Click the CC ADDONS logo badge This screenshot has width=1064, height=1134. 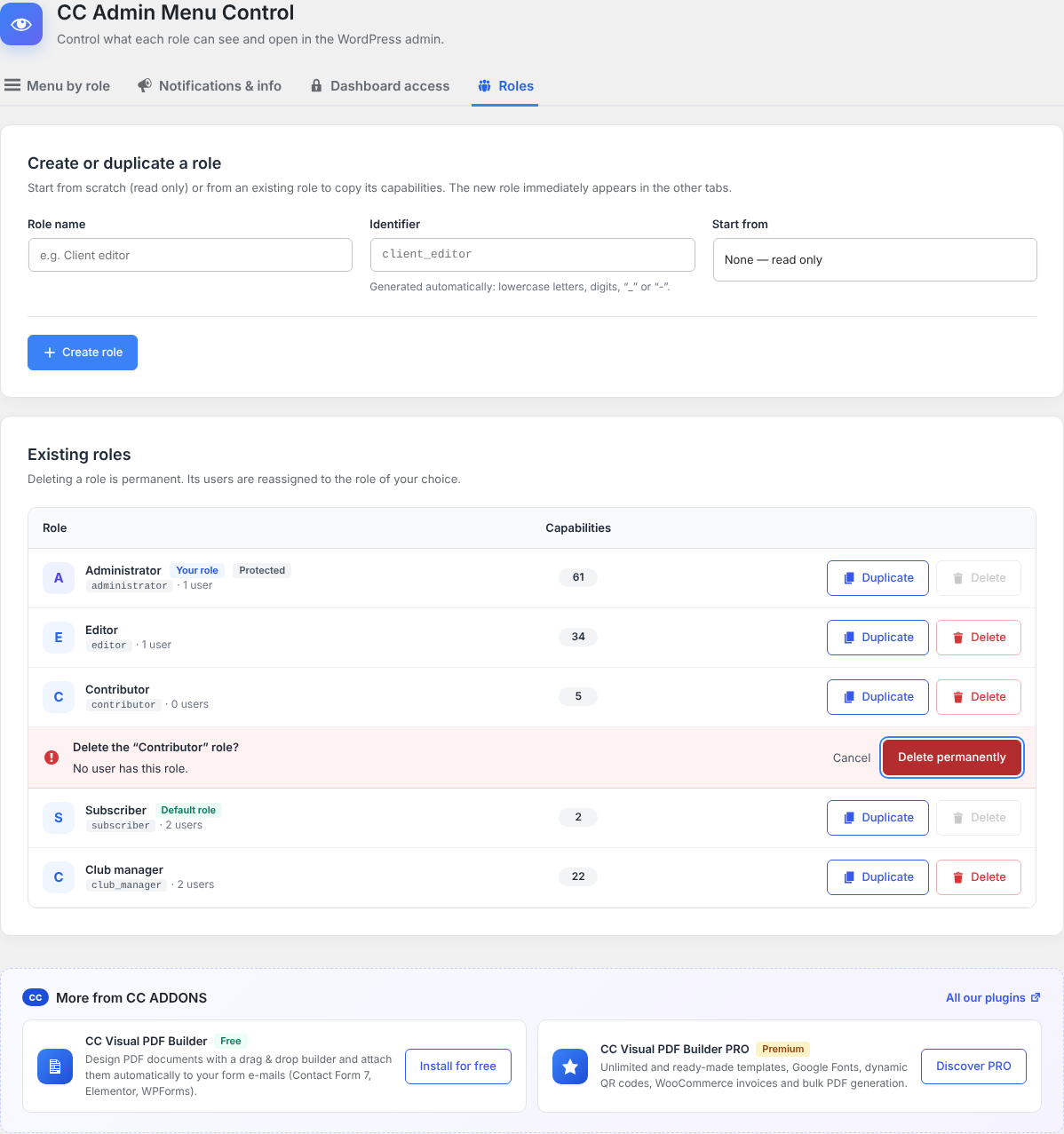pos(36,997)
